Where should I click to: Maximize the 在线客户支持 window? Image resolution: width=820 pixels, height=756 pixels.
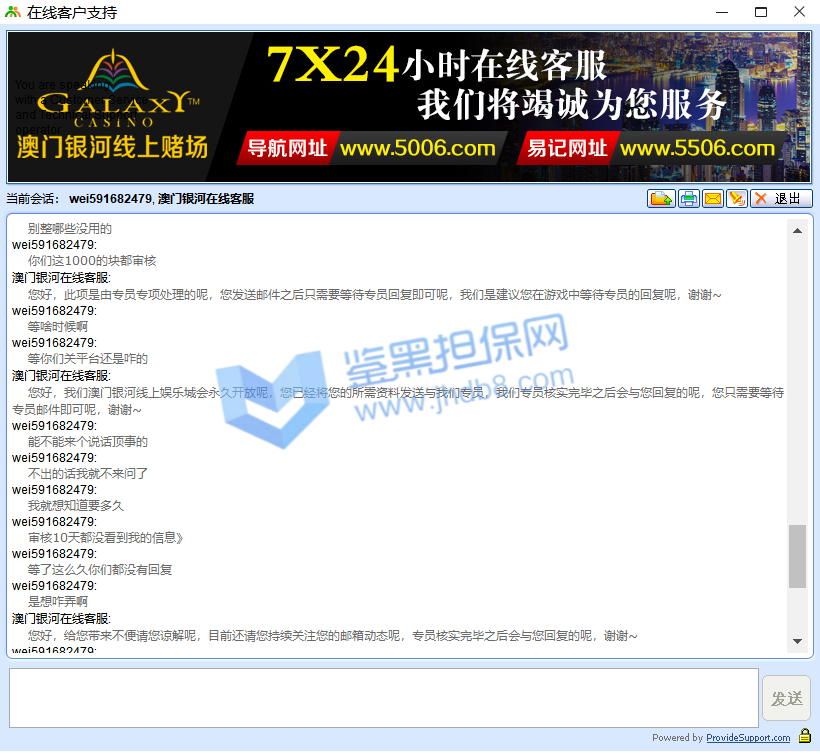760,12
